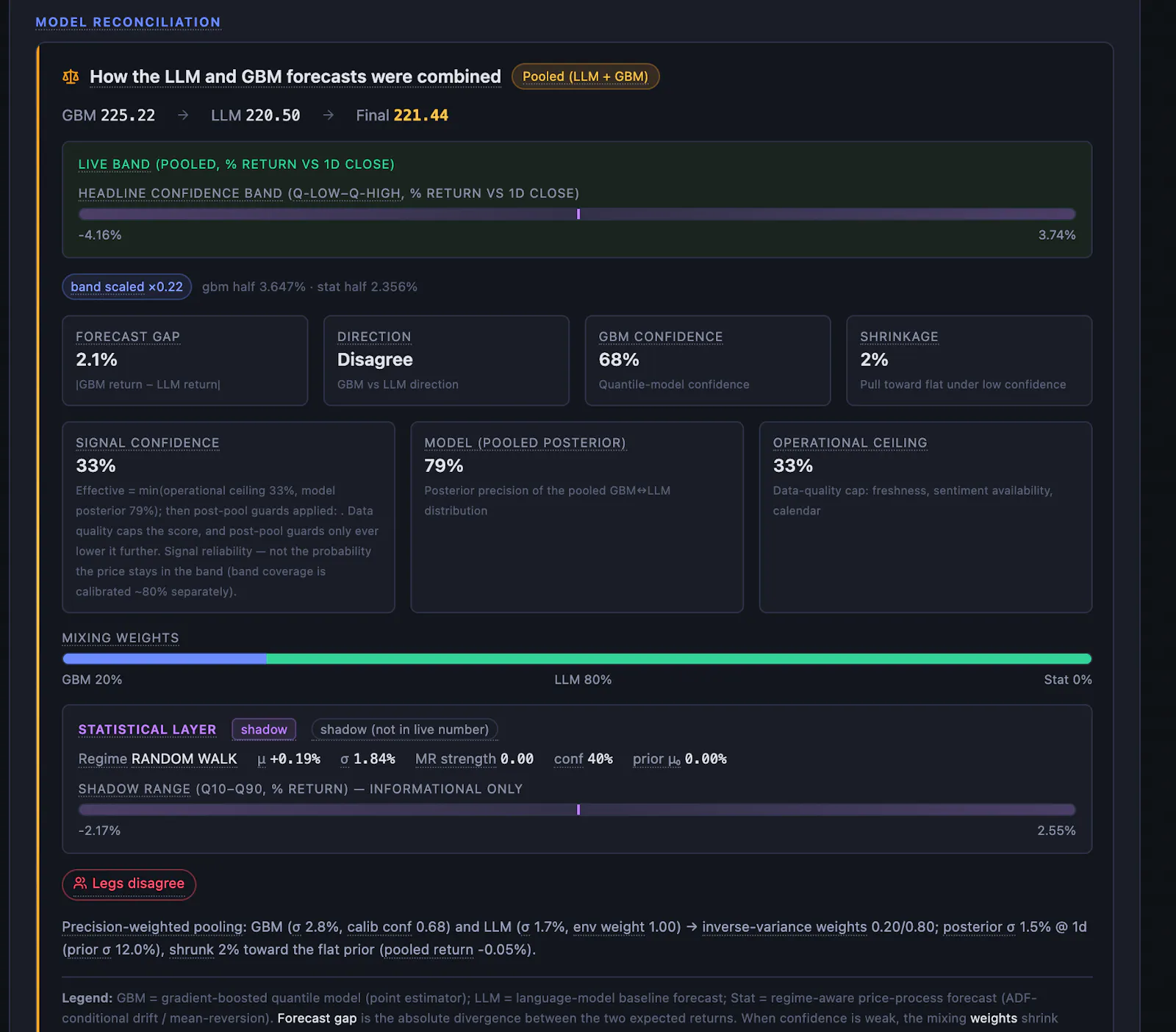The width and height of the screenshot is (1176, 1032).
Task: Select the FORECAST GAP card
Action: click(x=184, y=361)
